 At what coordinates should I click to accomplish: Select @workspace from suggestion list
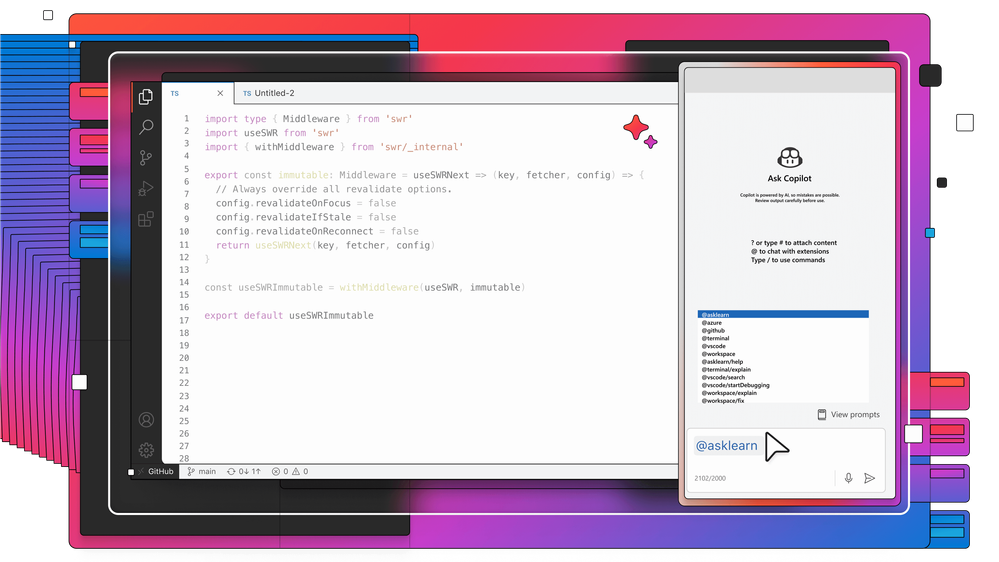click(x=783, y=354)
